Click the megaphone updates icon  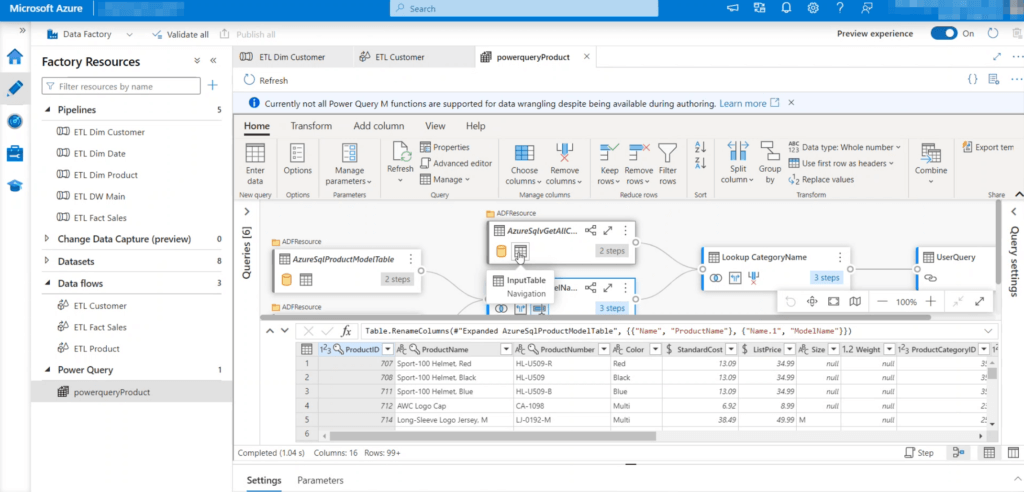(733, 8)
